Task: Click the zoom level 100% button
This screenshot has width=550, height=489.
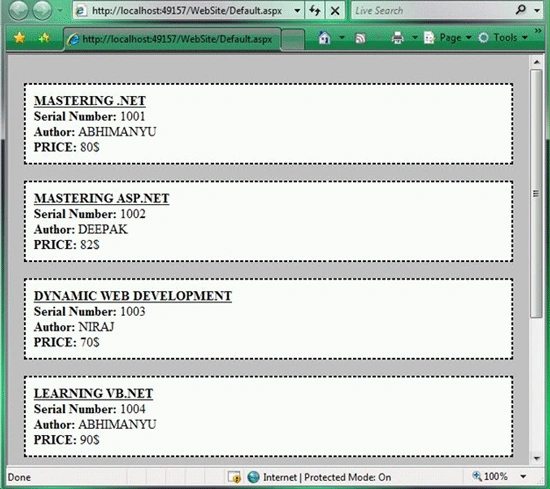Action: click(490, 476)
